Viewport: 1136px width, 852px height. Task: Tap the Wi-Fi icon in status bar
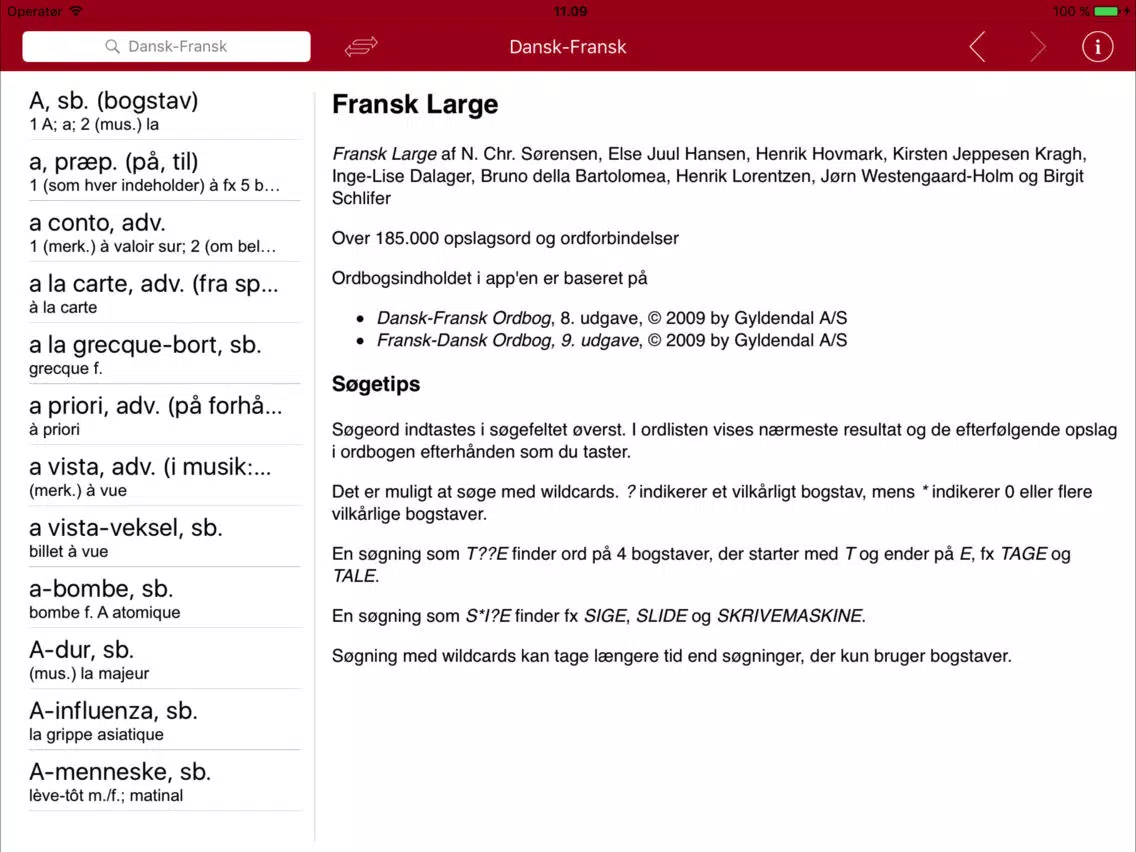[x=76, y=11]
